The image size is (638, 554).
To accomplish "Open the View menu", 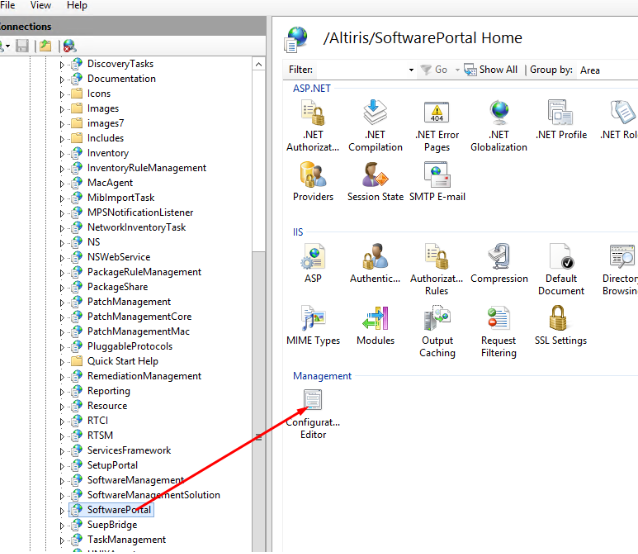I will [x=40, y=6].
